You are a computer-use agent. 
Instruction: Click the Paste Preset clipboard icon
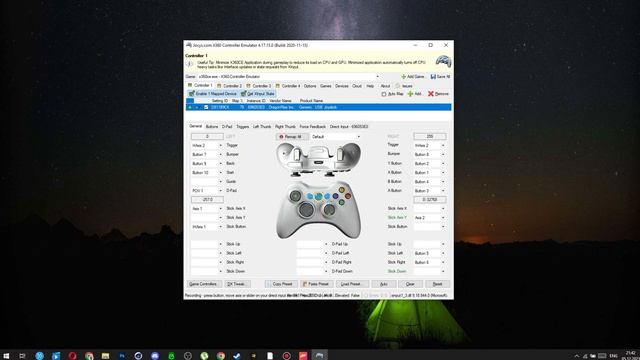(x=304, y=284)
